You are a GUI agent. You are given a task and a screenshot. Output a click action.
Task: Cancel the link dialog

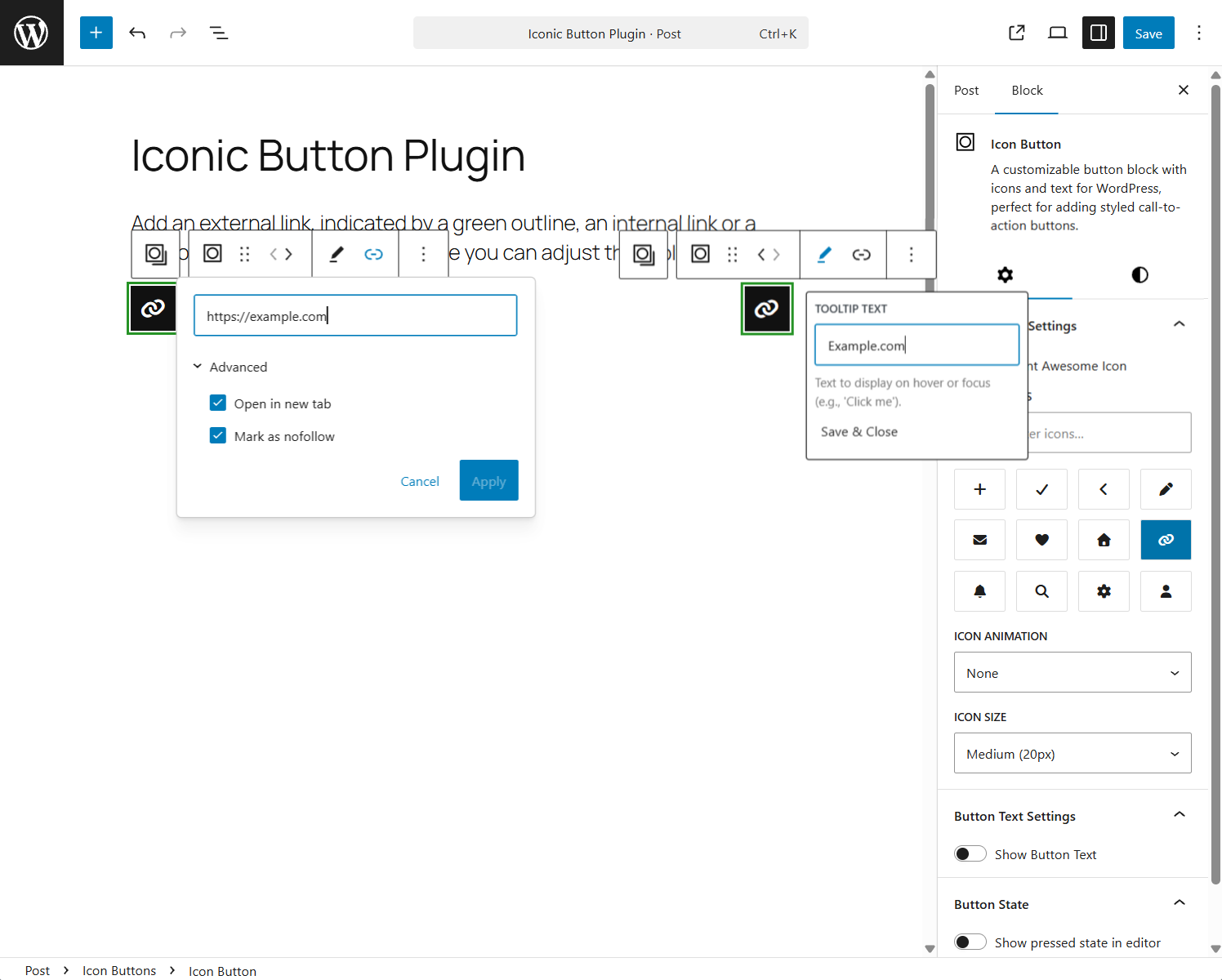point(420,481)
